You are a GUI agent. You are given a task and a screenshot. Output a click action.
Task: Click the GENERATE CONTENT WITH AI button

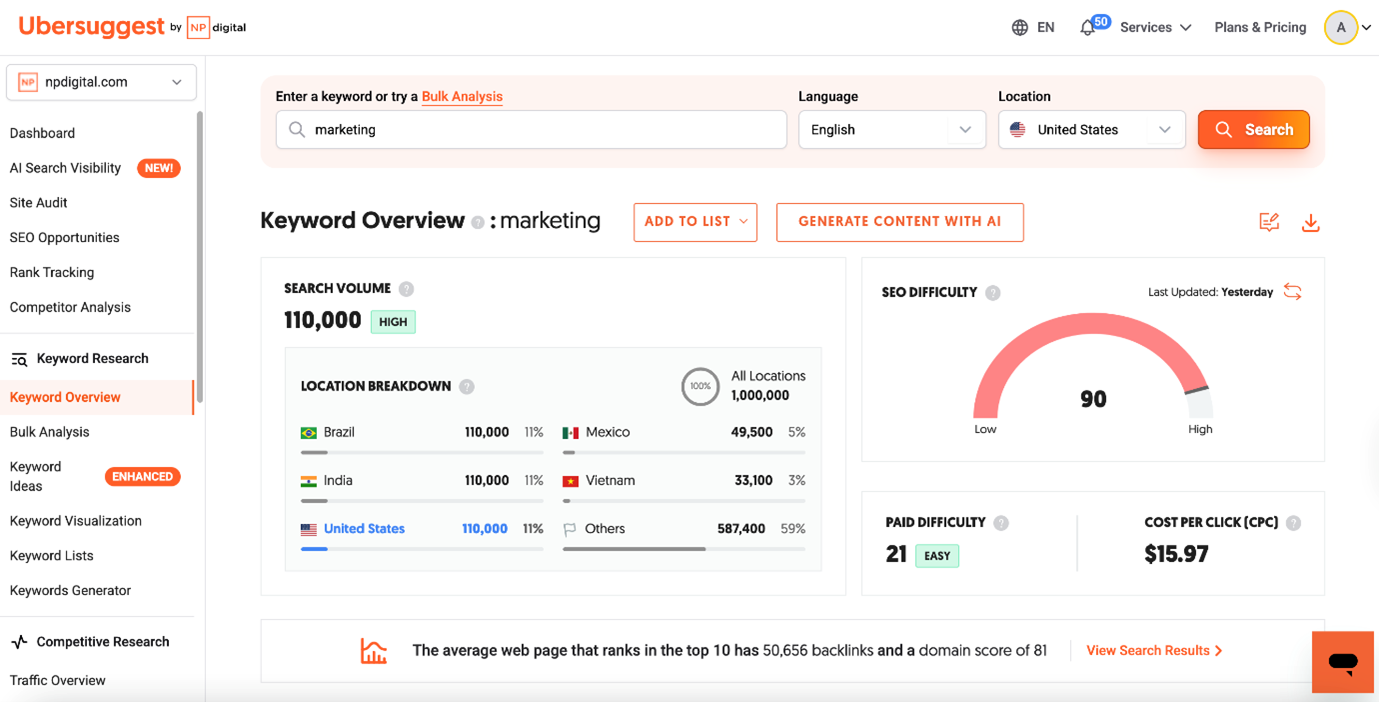[x=899, y=222]
